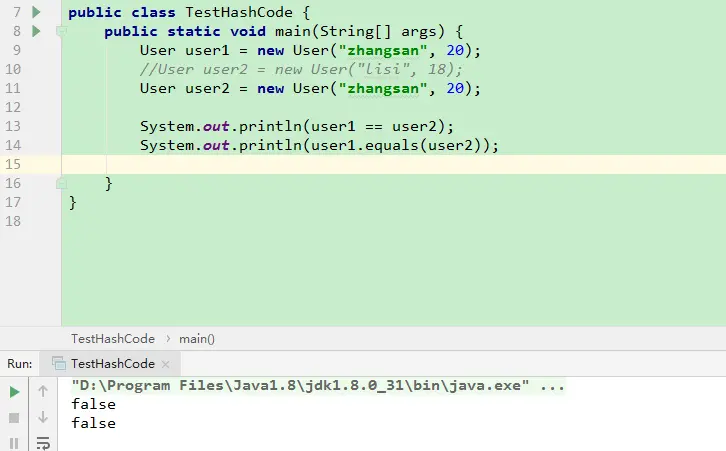
Task: Click the java.exe command line in the console
Action: pos(318,386)
